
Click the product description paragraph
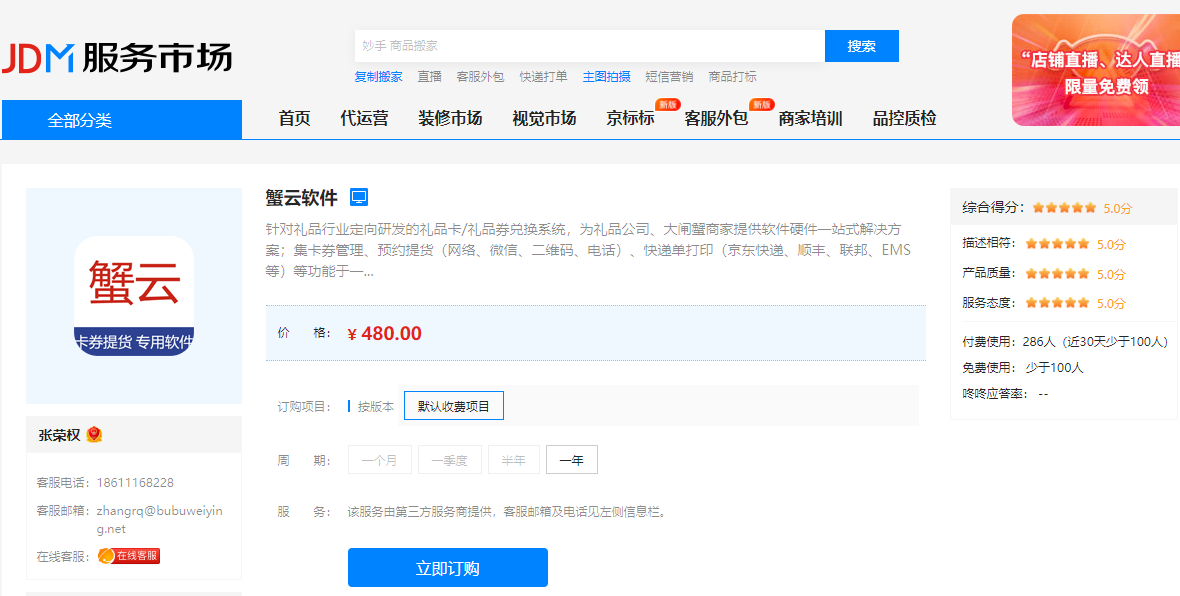[x=588, y=250]
